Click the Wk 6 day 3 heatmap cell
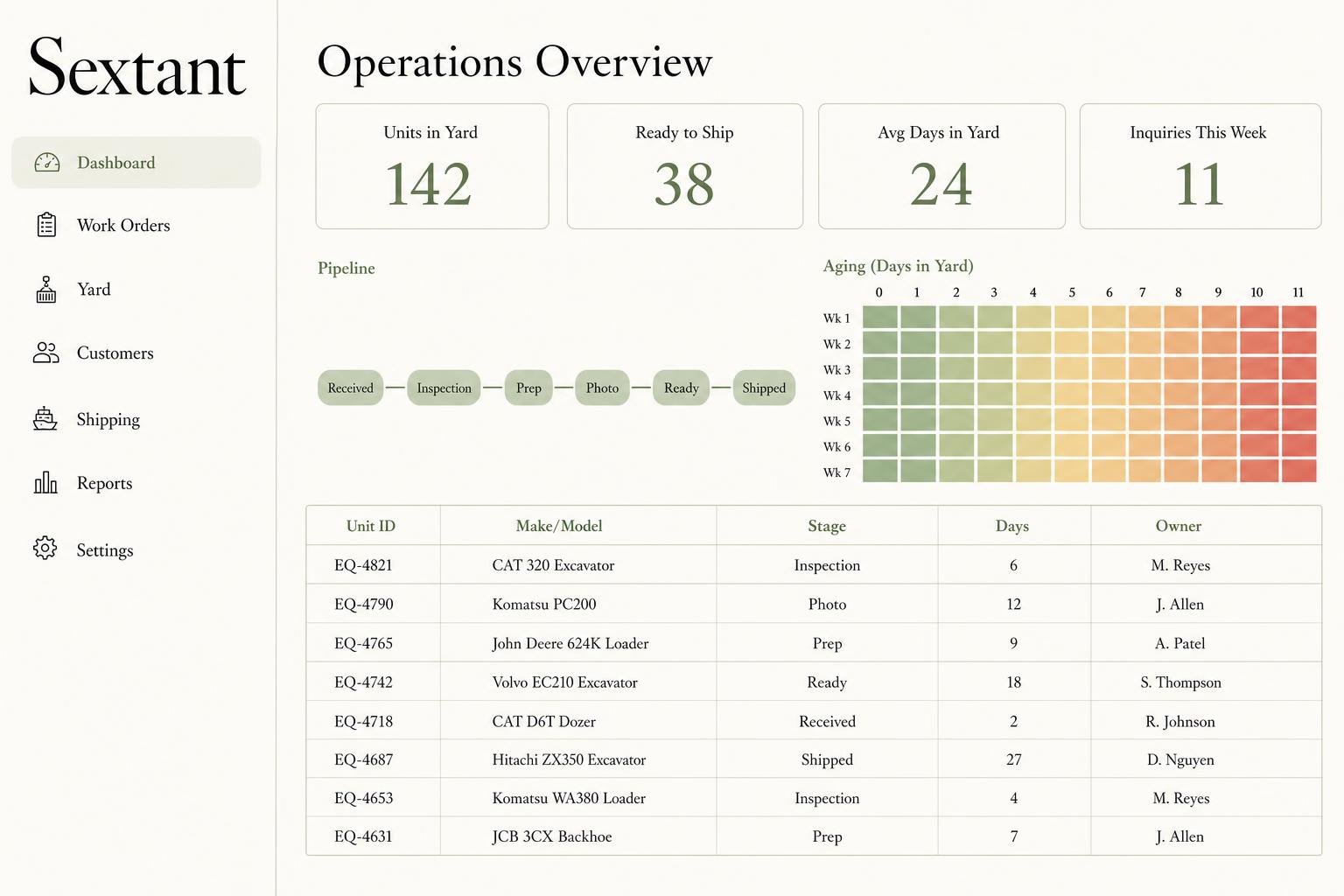 (995, 445)
